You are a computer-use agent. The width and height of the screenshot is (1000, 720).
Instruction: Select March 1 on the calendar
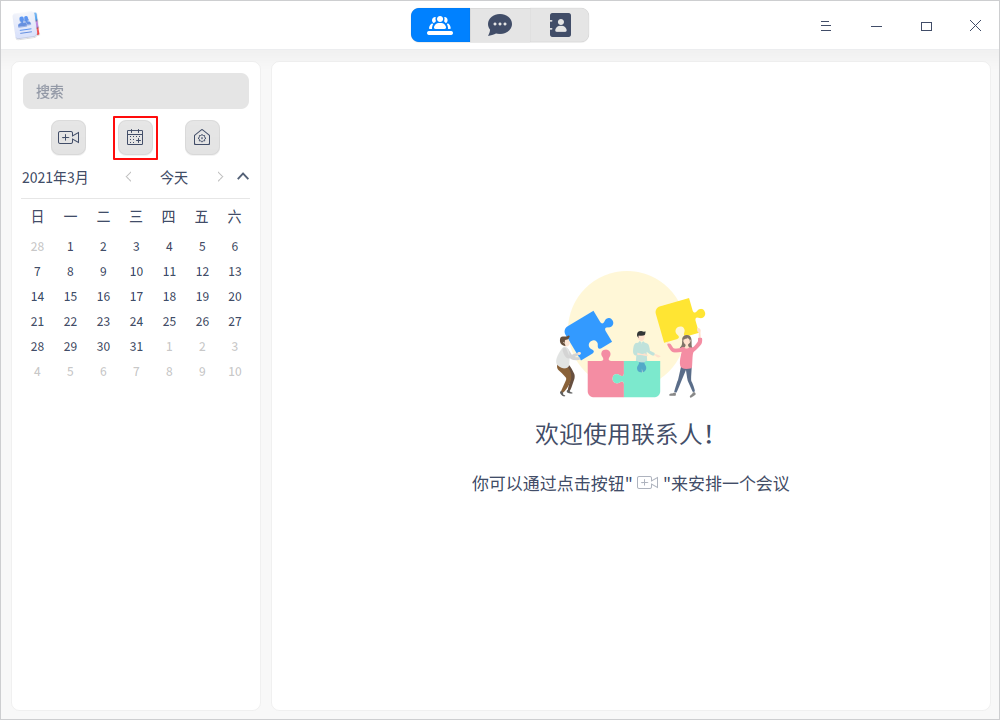click(70, 247)
